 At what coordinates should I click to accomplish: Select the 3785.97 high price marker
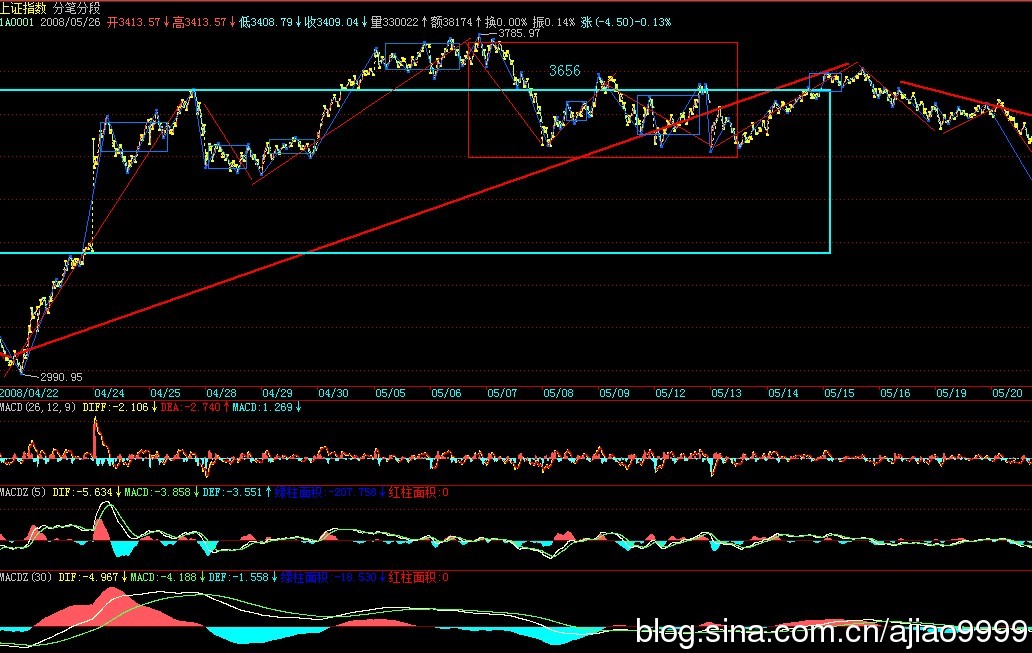coord(520,33)
